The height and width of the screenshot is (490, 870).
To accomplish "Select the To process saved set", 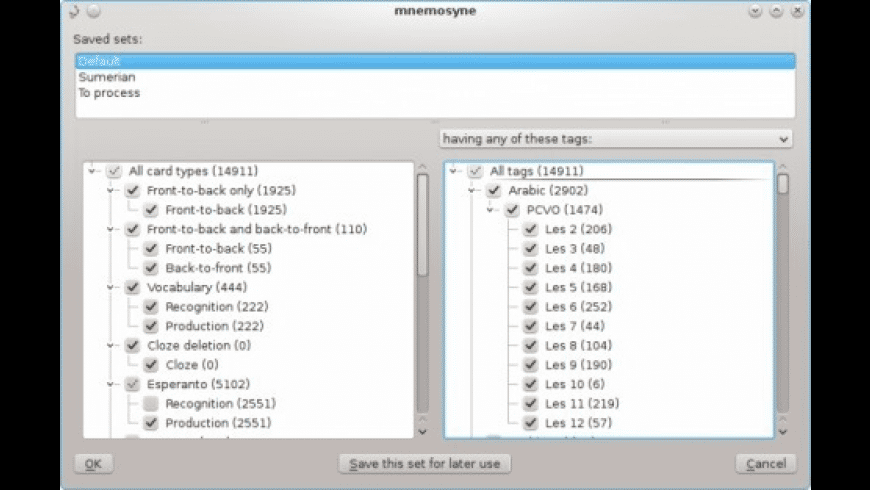I will tap(435, 93).
